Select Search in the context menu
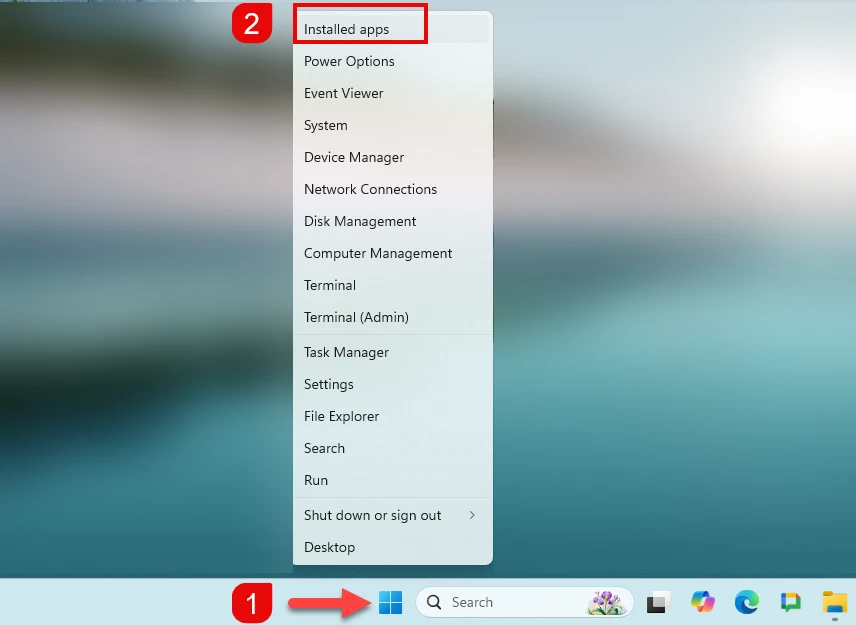The image size is (856, 625). click(x=393, y=448)
